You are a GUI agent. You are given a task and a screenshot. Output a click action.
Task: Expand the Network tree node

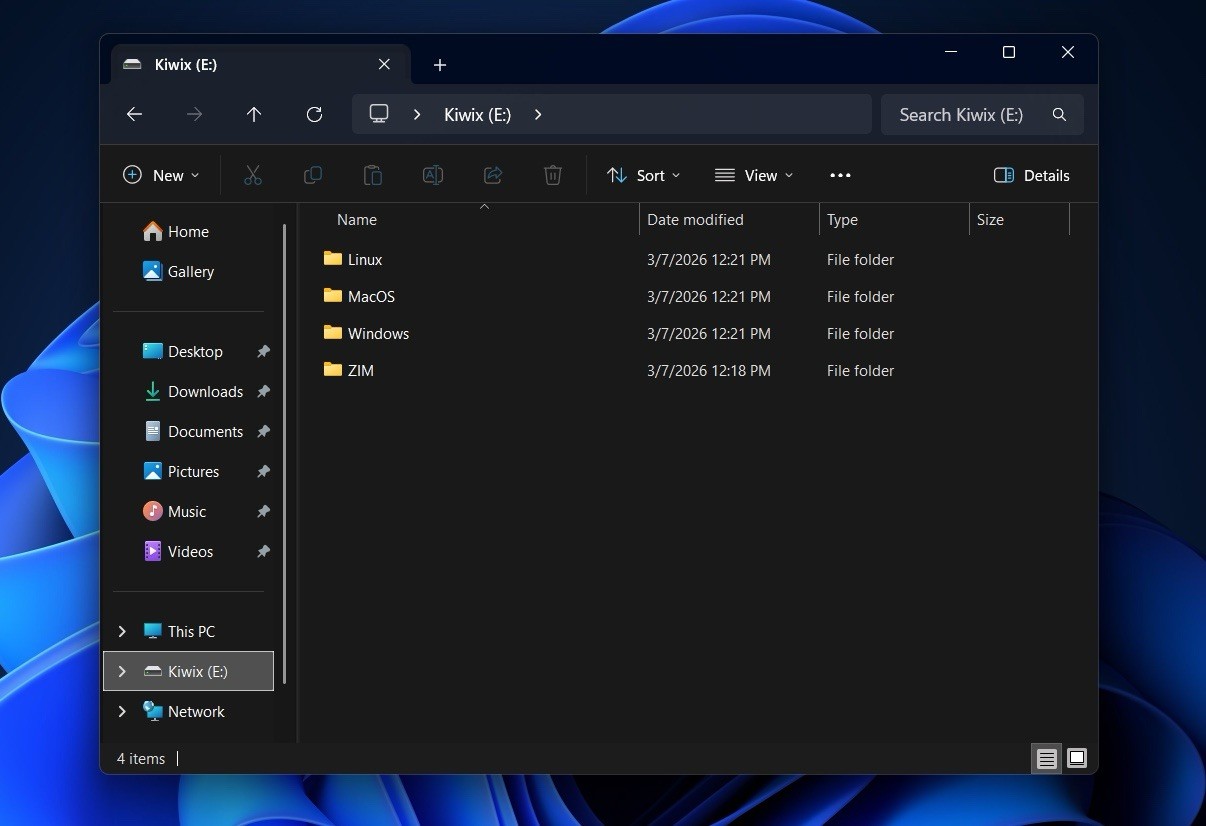point(122,711)
